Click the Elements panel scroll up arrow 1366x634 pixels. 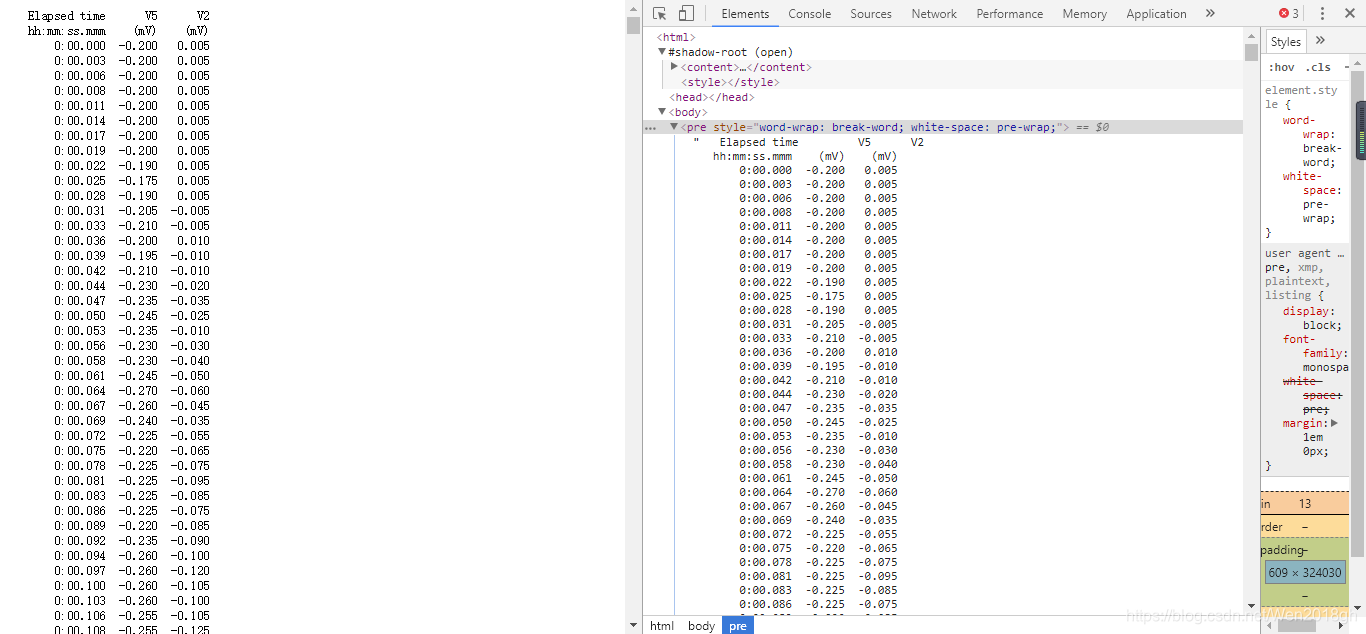[1251, 36]
